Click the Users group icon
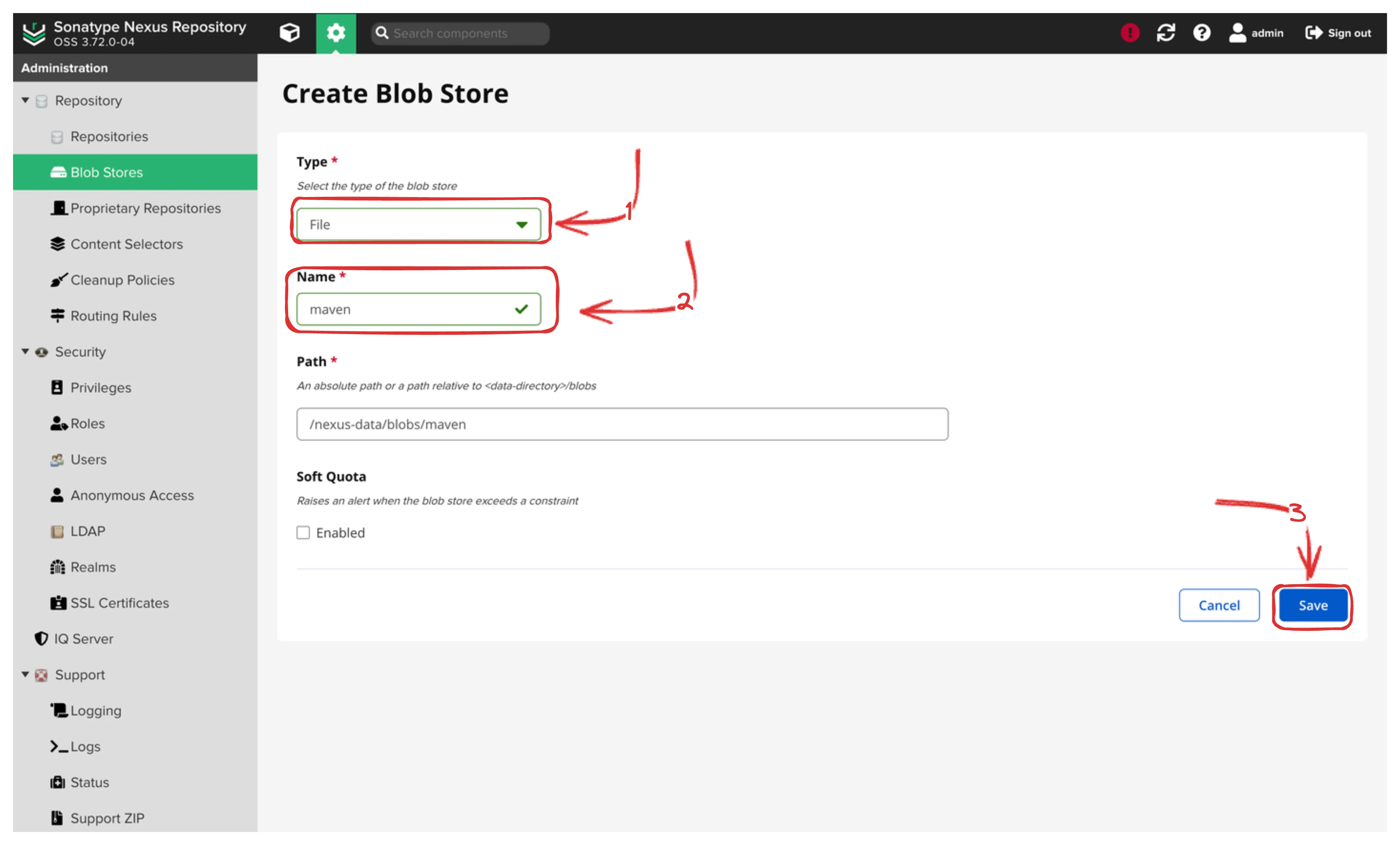Image resolution: width=1400 pixels, height=845 pixels. click(x=57, y=459)
